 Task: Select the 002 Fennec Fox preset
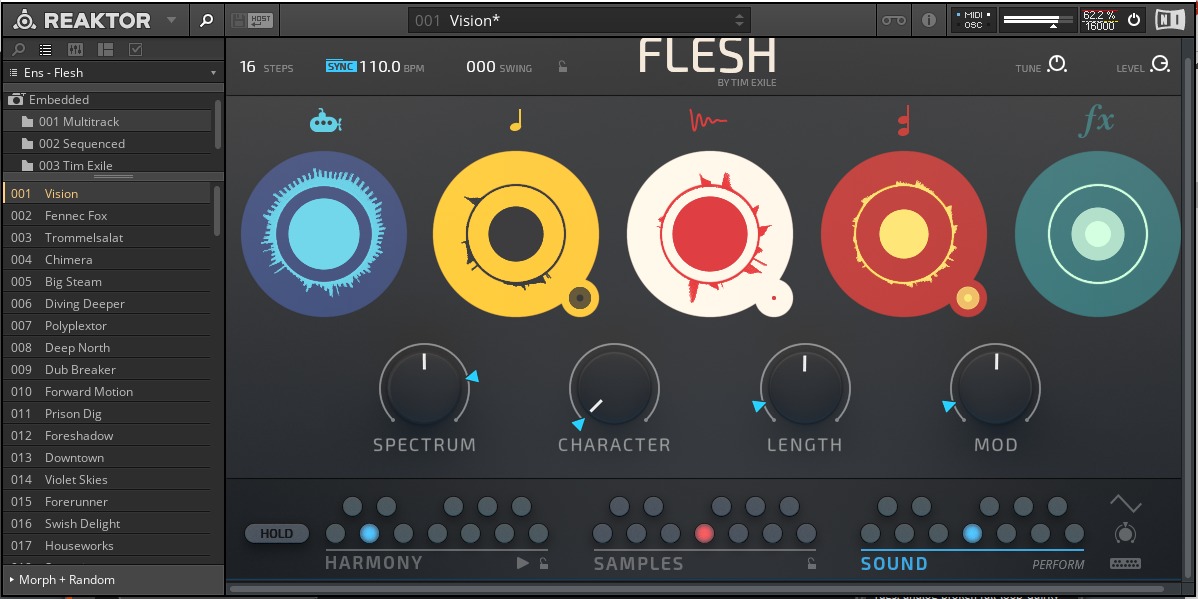(107, 215)
